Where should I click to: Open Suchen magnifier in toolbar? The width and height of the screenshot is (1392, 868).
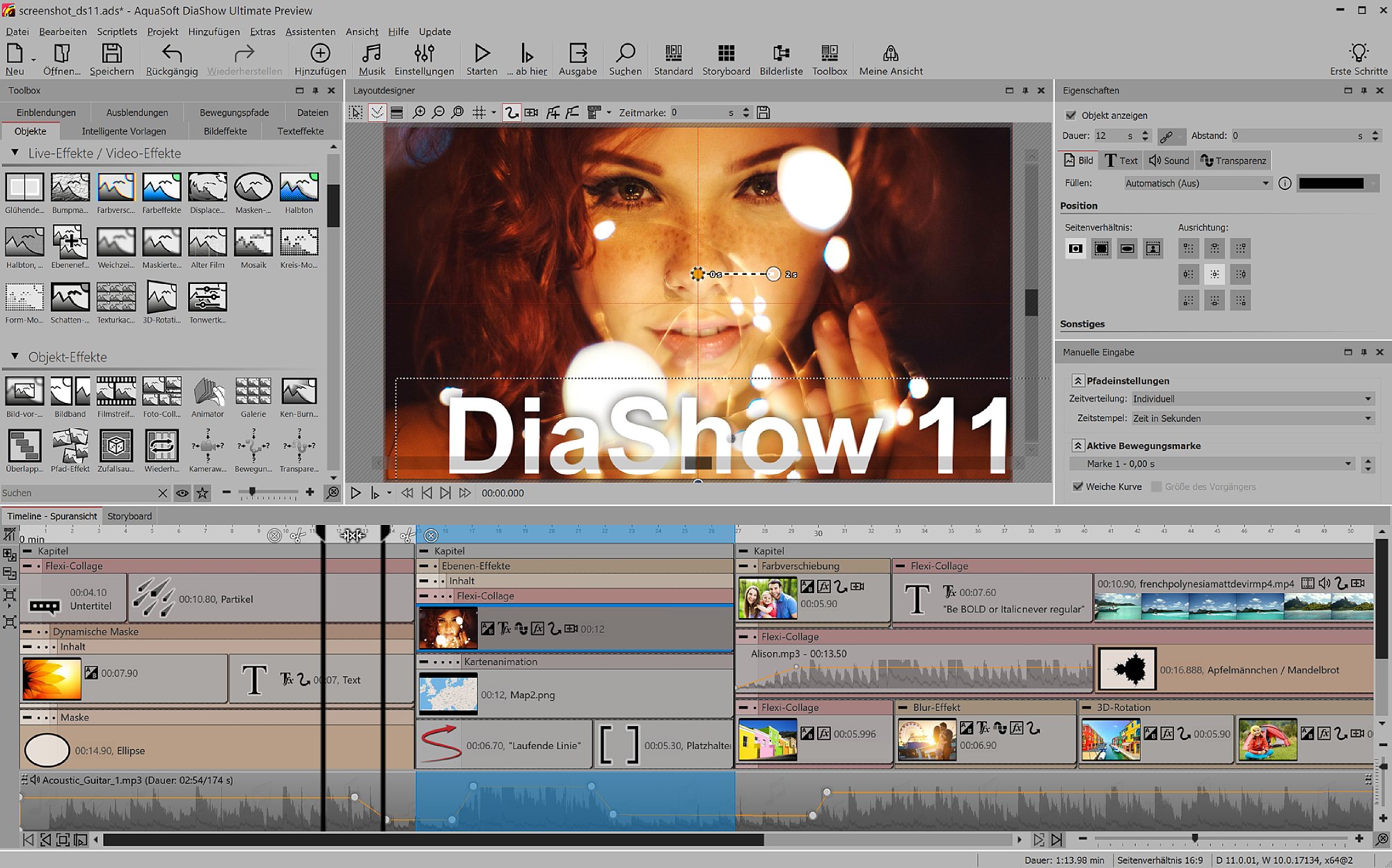625,54
